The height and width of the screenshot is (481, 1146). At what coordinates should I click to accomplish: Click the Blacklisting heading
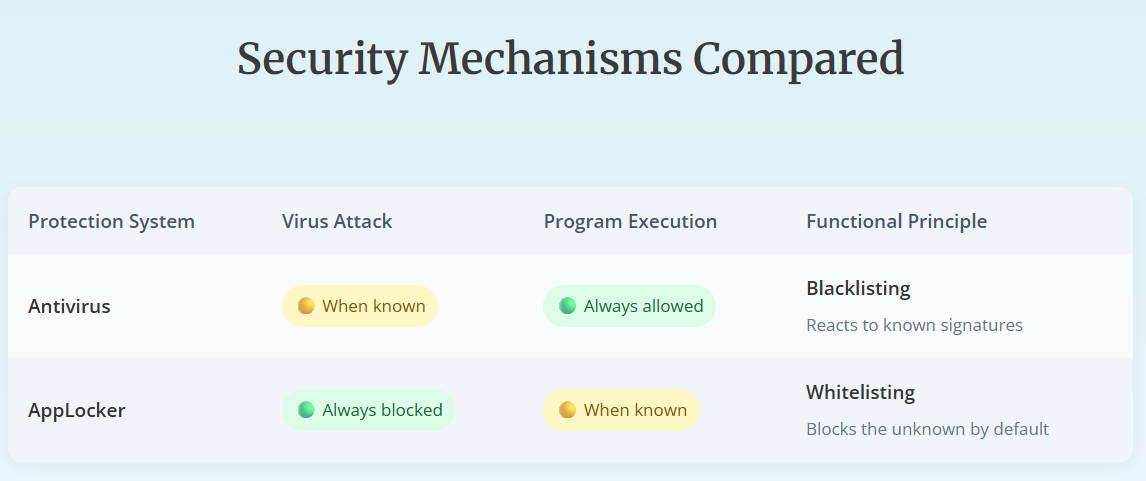click(x=858, y=288)
